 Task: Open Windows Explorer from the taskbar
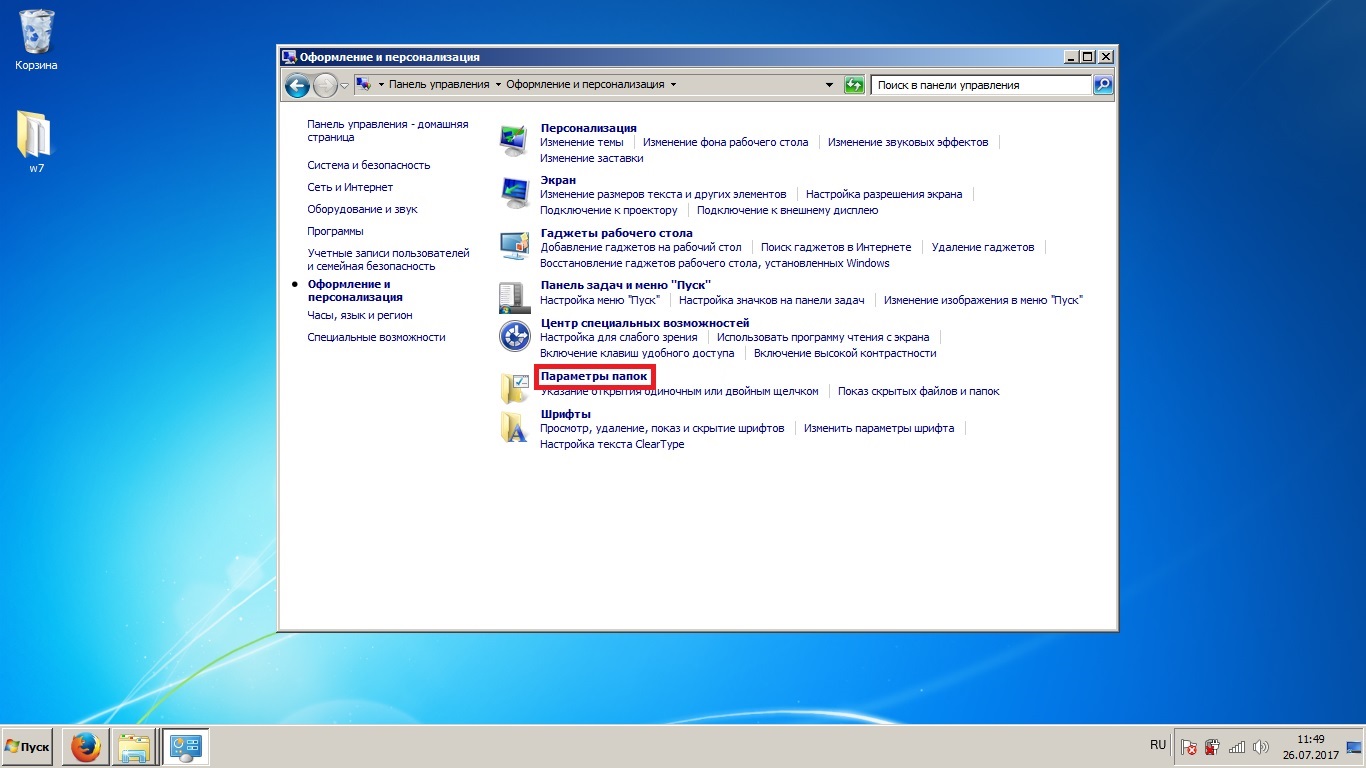134,747
